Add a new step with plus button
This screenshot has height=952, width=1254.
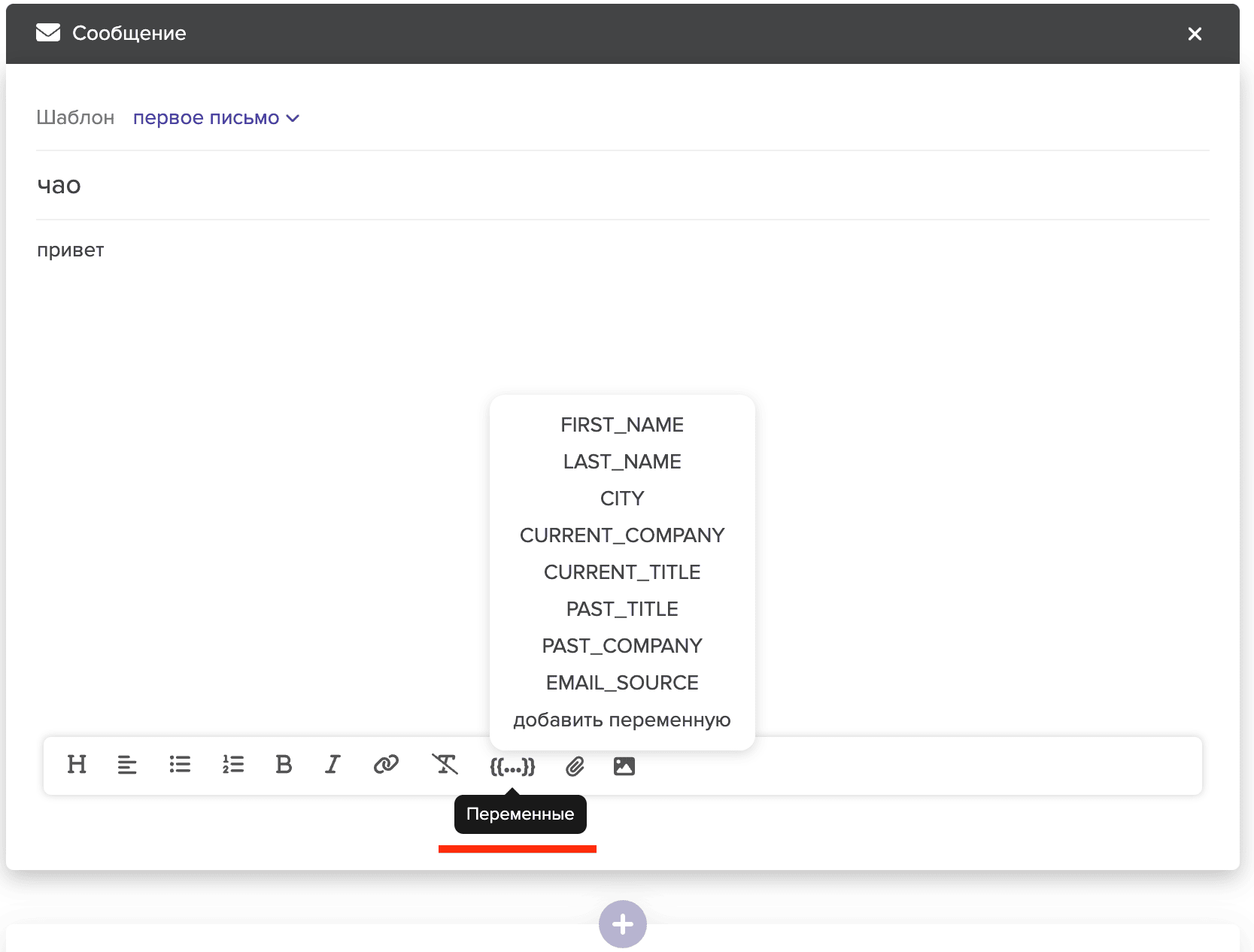pyautogui.click(x=623, y=924)
